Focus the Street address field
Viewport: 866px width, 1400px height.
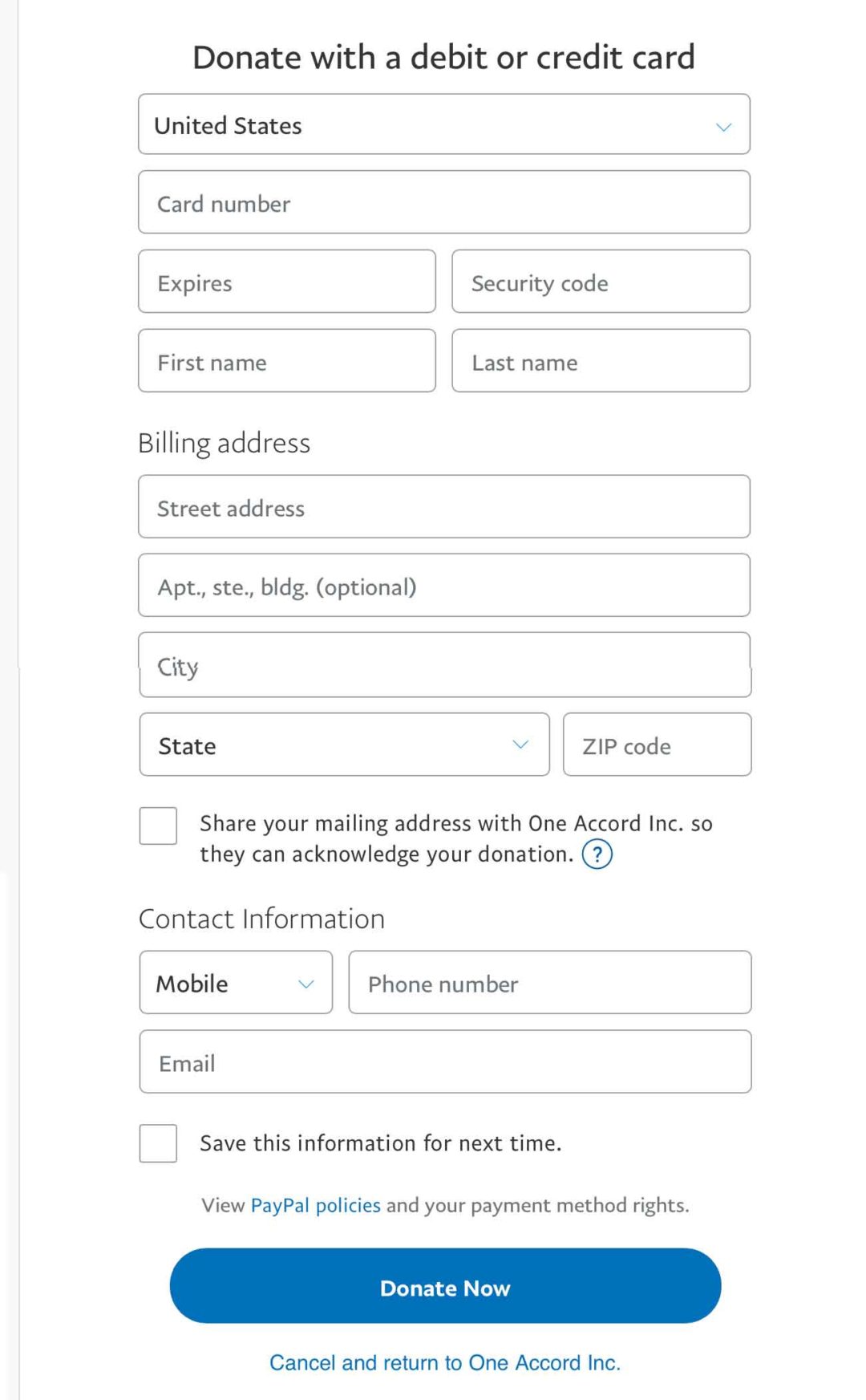tap(444, 506)
